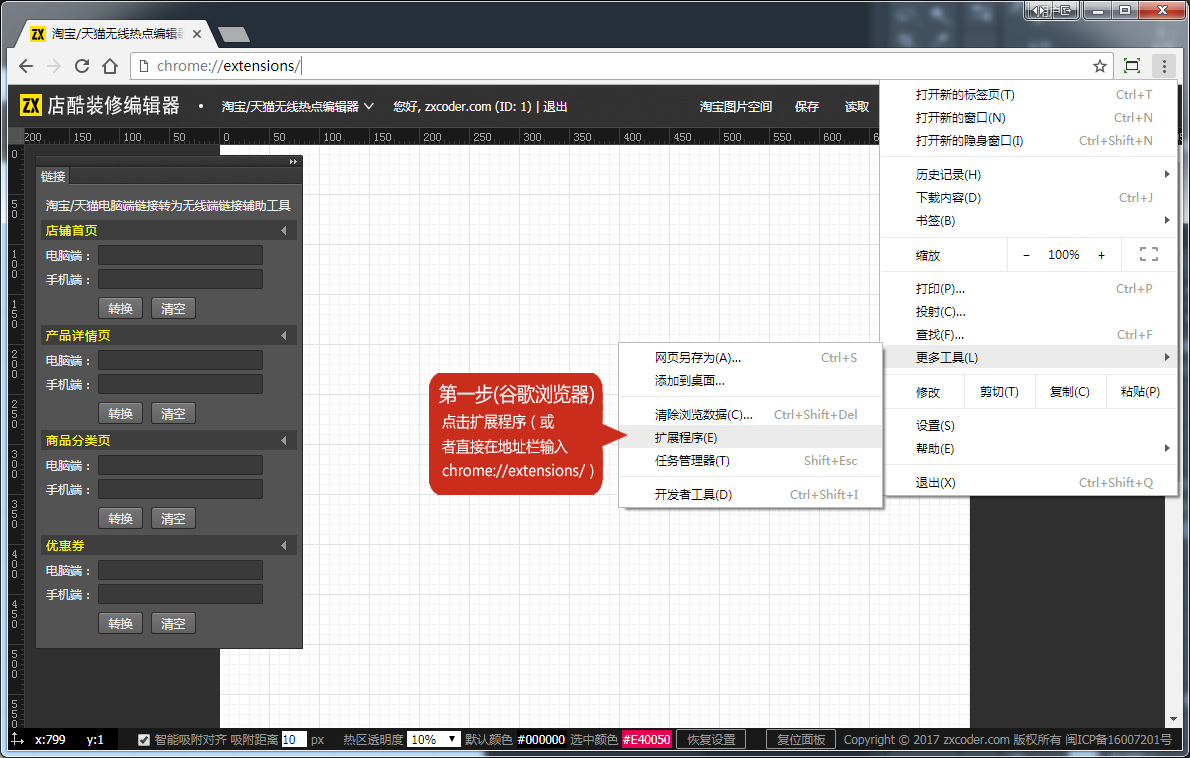Open 下载内容(D) from the menu
The width and height of the screenshot is (1190, 758).
(x=1029, y=197)
